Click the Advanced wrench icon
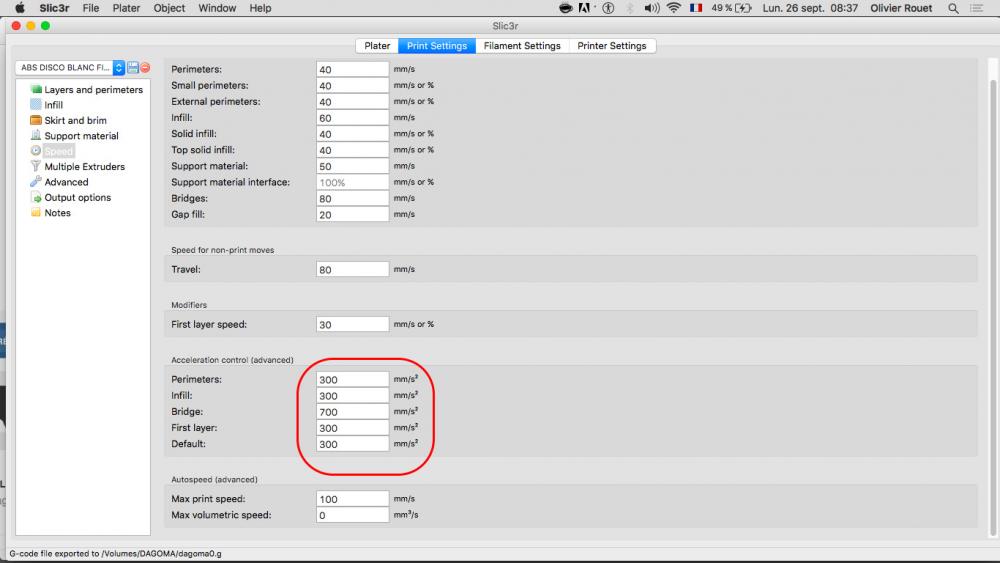This screenshot has height=563, width=1000. (36, 182)
